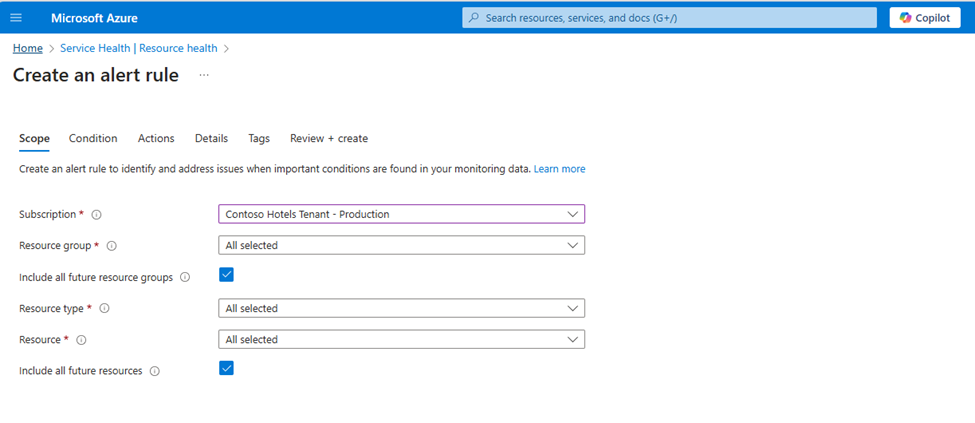Click the search resources box
Viewport: 975px width, 423px height.
(665, 18)
